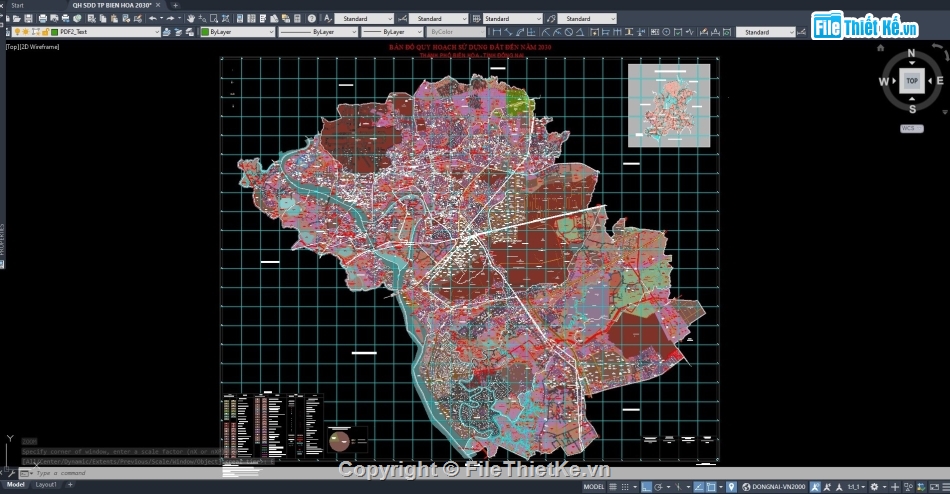Switch to the Start tab
This screenshot has height=494, width=950.
(18, 5)
